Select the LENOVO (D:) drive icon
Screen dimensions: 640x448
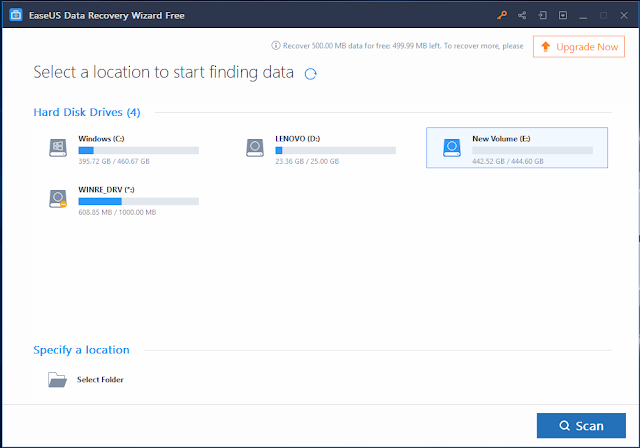point(255,148)
